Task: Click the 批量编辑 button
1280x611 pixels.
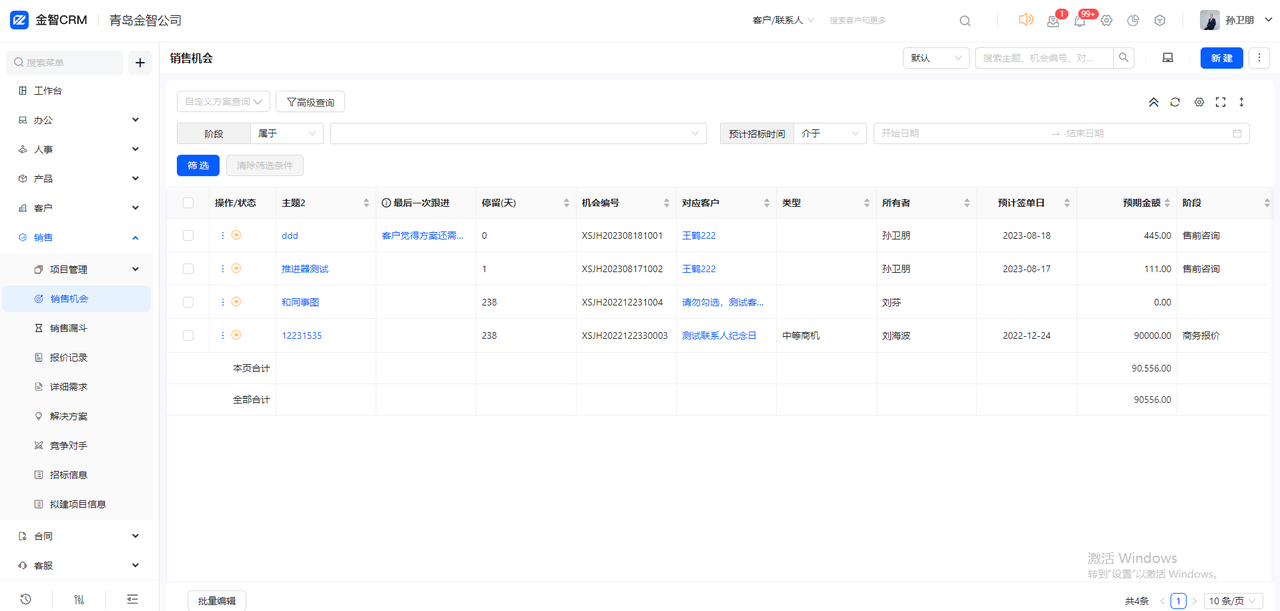Action: [x=216, y=601]
